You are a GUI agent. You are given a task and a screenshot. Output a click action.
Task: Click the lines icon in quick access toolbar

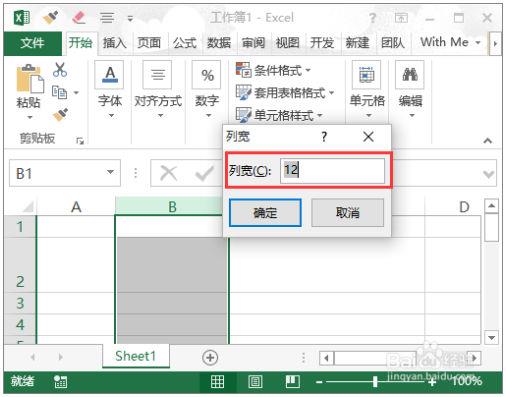pyautogui.click(x=107, y=18)
